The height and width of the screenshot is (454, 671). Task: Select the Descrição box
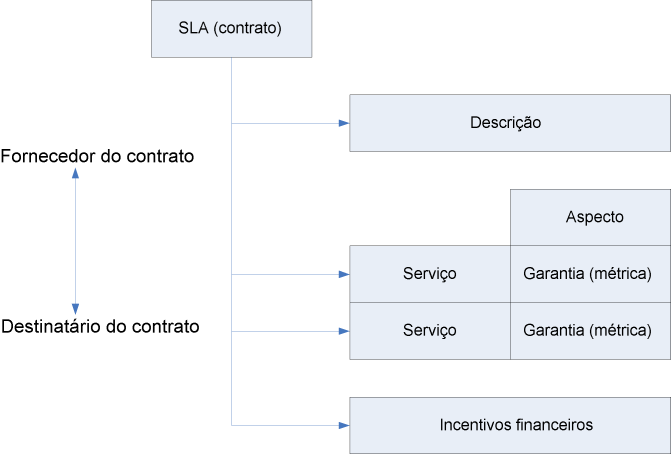click(509, 123)
